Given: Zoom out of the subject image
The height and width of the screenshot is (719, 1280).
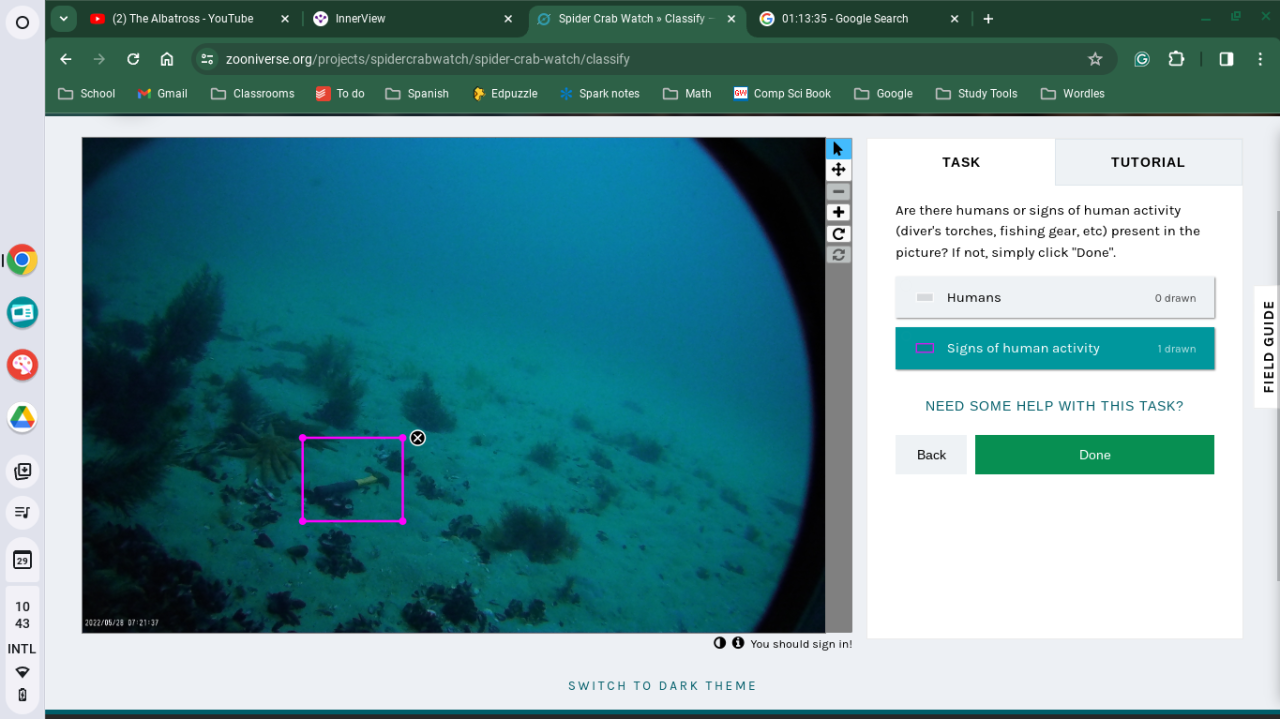Looking at the screenshot, I should 838,191.
